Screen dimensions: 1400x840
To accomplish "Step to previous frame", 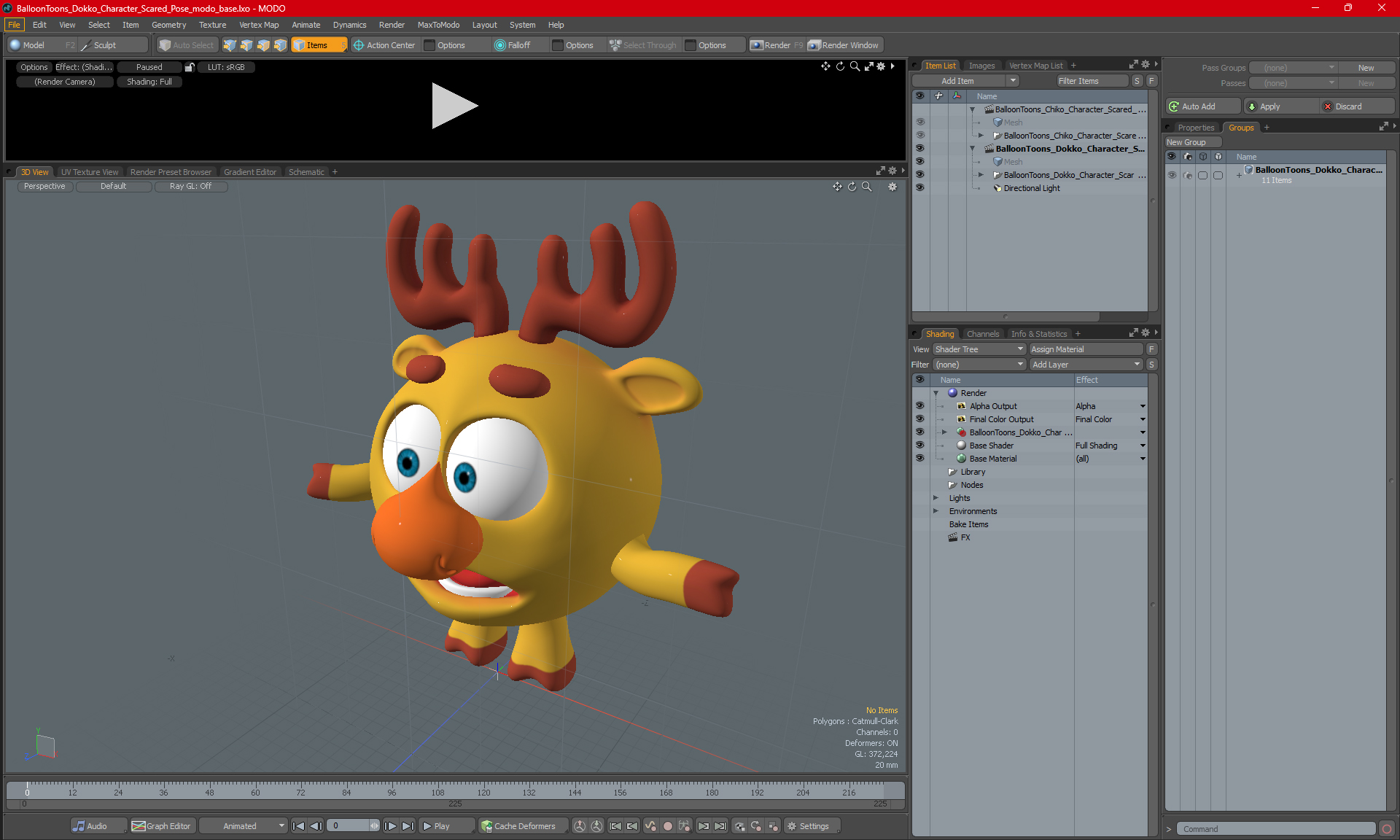I will (x=316, y=826).
